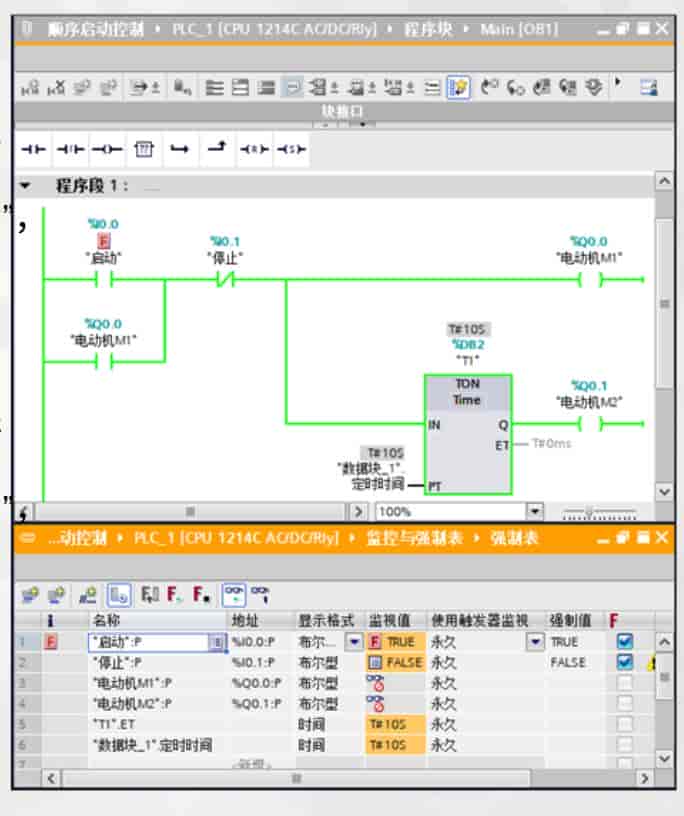Click the 地址 column header
Screen dimensions: 684x816
click(x=262, y=620)
